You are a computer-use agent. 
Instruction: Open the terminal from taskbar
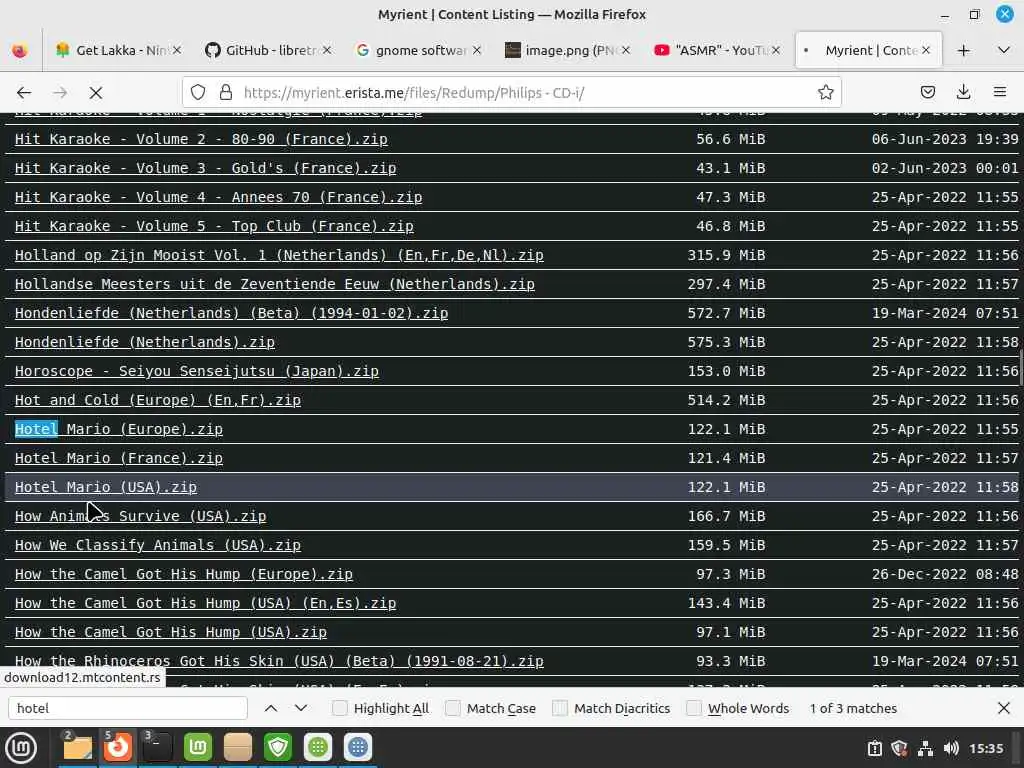coord(157,748)
